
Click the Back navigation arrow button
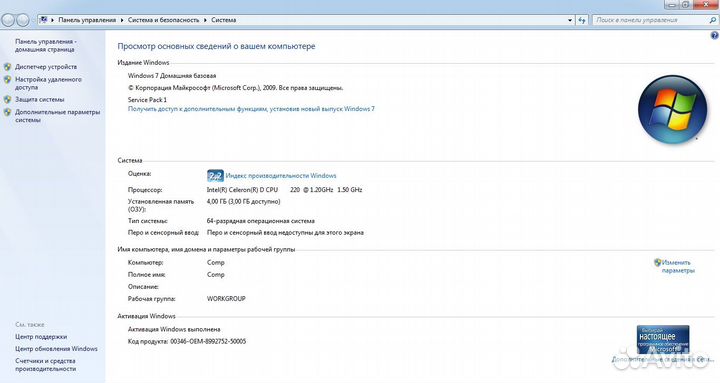tap(9, 20)
